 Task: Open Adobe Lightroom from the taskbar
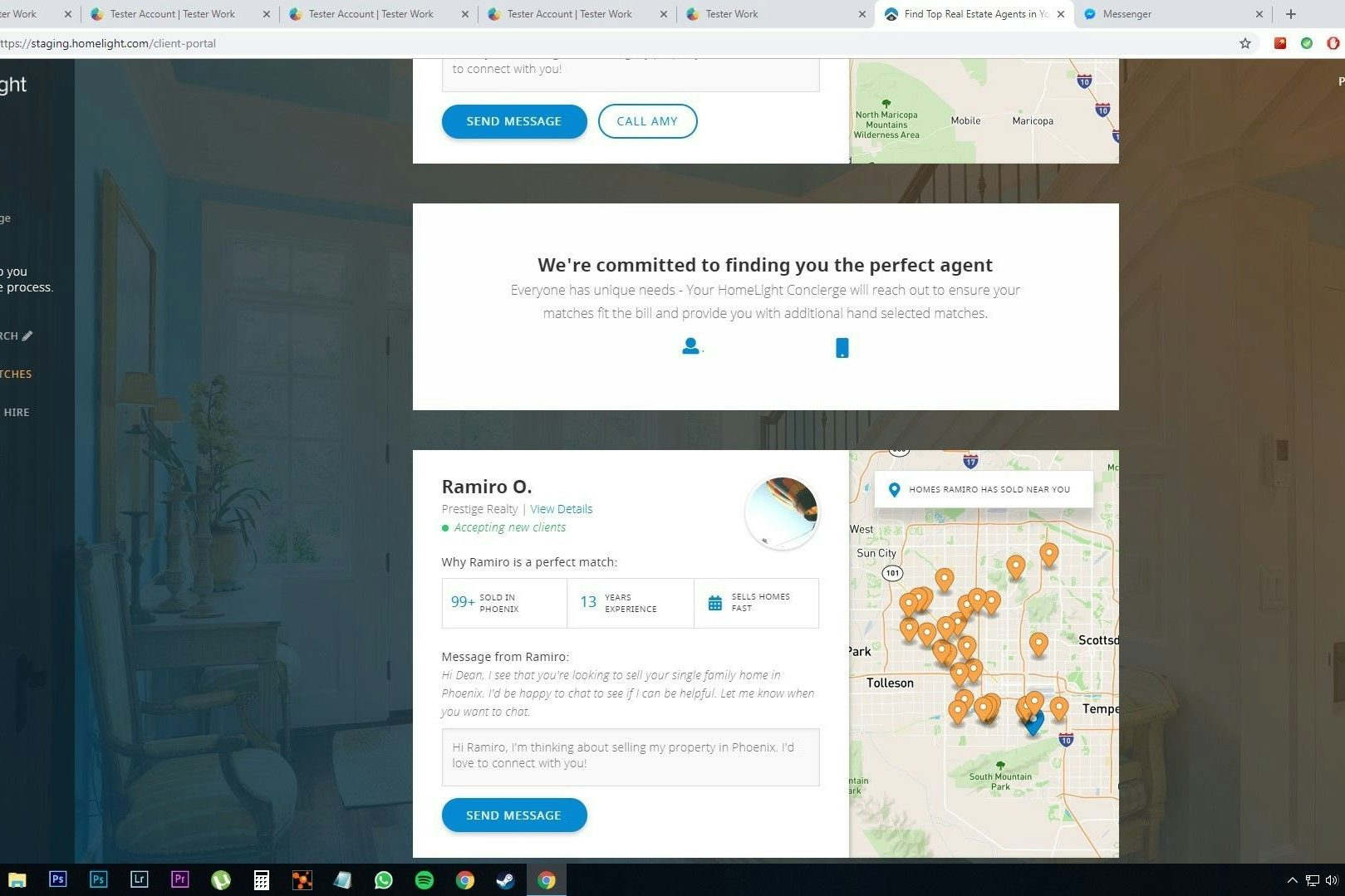(x=139, y=880)
